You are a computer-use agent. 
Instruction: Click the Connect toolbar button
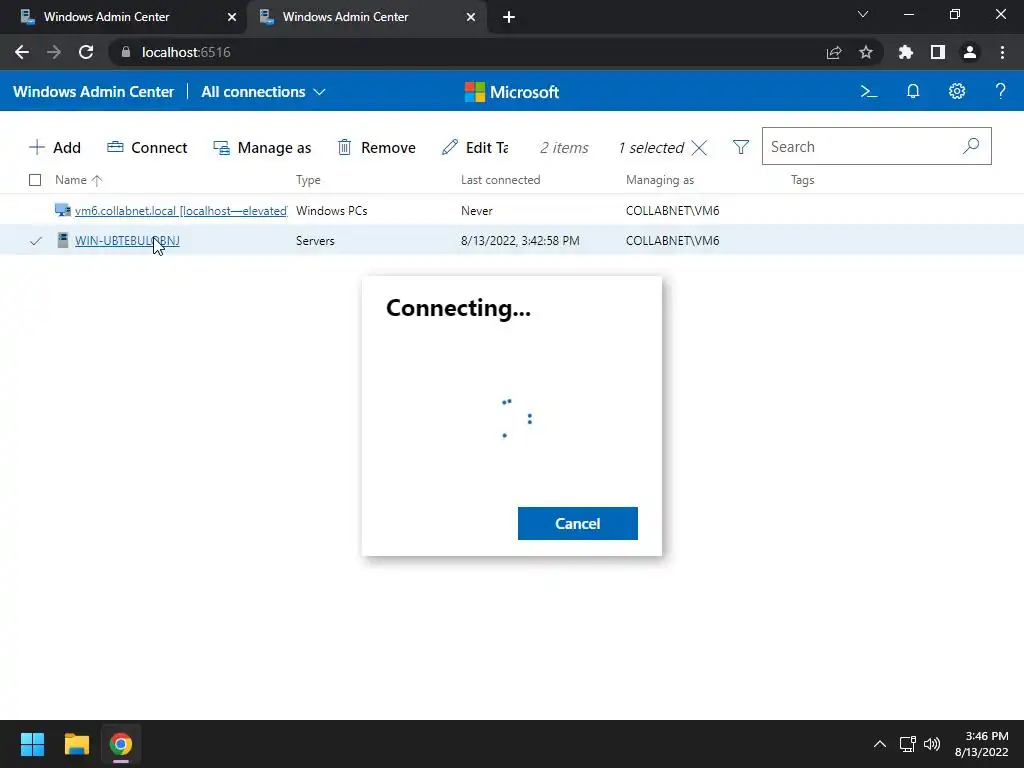pyautogui.click(x=147, y=148)
